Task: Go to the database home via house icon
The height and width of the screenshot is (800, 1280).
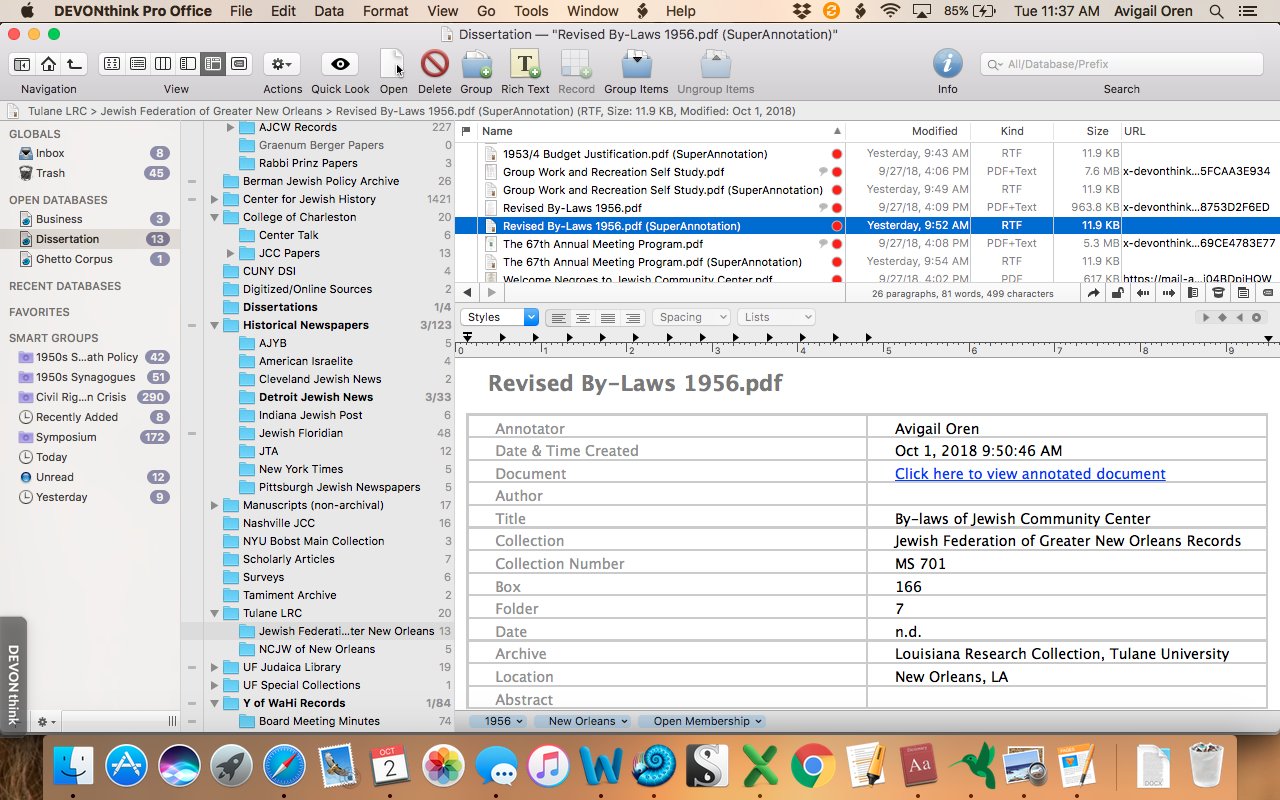Action: coord(48,64)
